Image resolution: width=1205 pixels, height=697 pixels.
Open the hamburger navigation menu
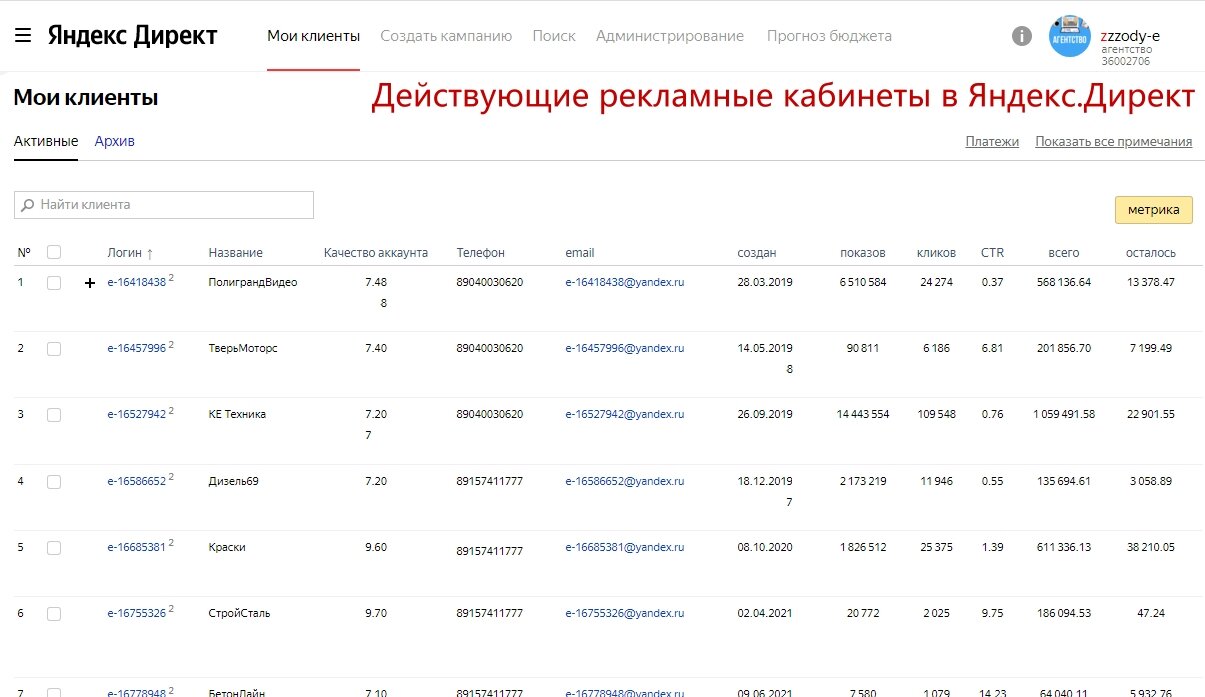23,33
